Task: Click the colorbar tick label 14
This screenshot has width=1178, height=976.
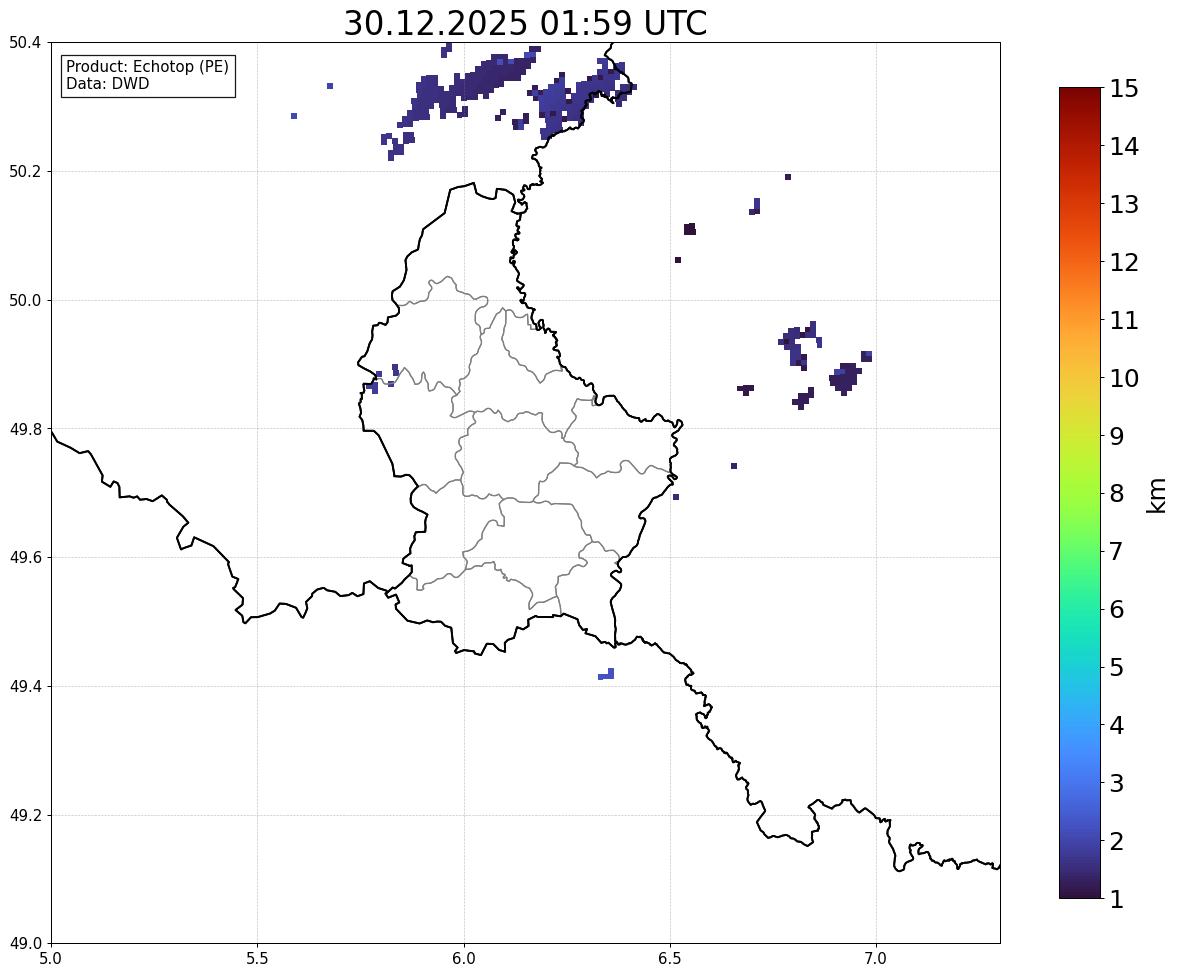Action: 1124,147
